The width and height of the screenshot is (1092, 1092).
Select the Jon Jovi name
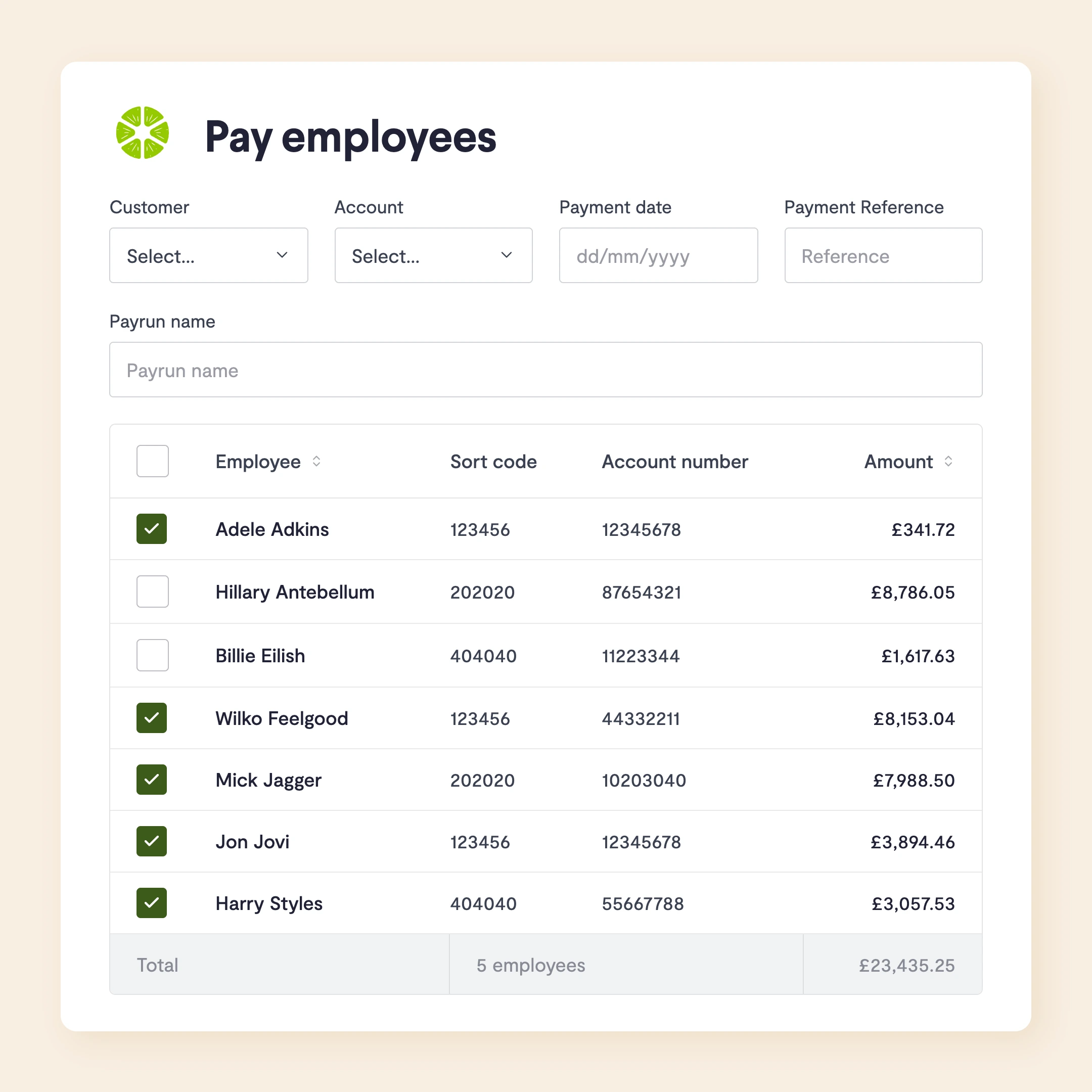pos(253,842)
